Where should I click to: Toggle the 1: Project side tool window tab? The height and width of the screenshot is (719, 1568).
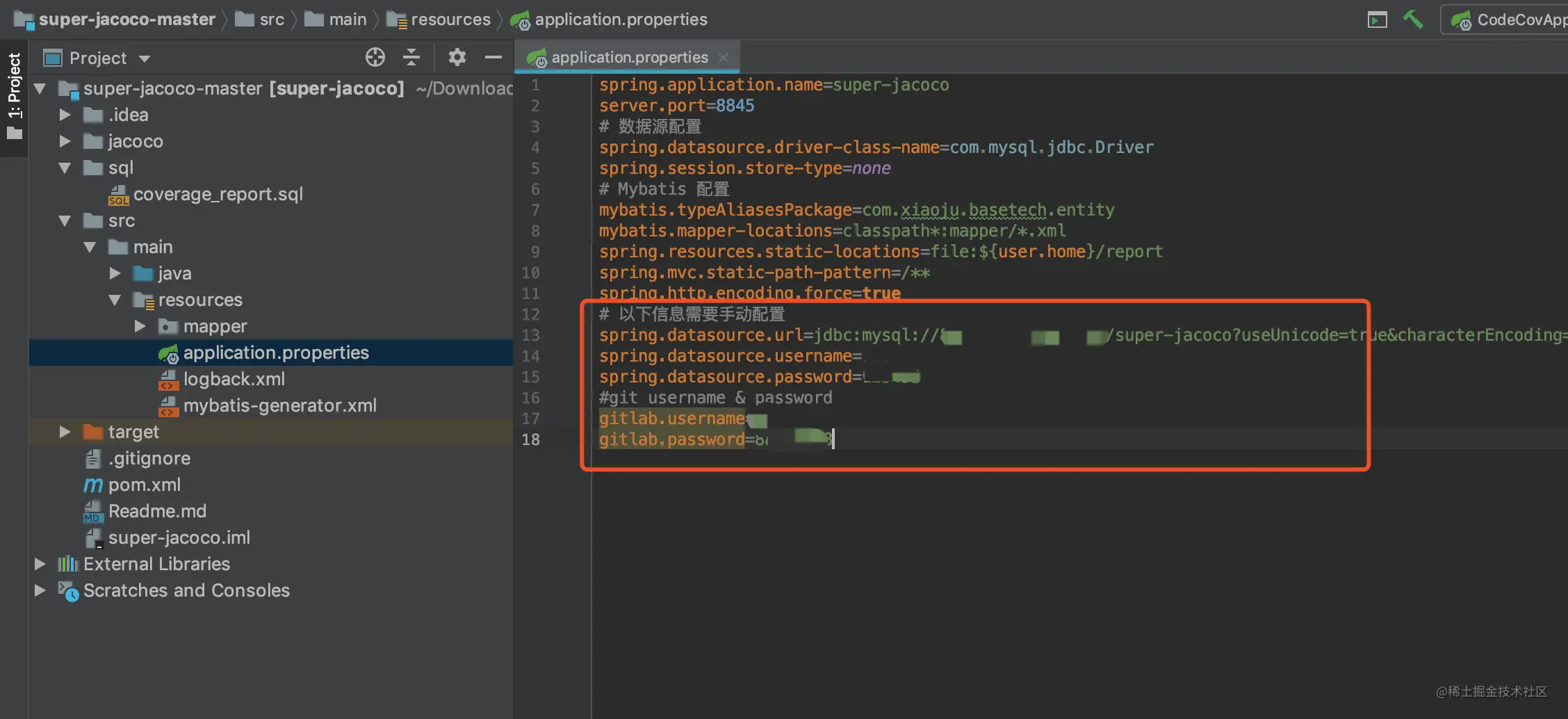[x=14, y=97]
